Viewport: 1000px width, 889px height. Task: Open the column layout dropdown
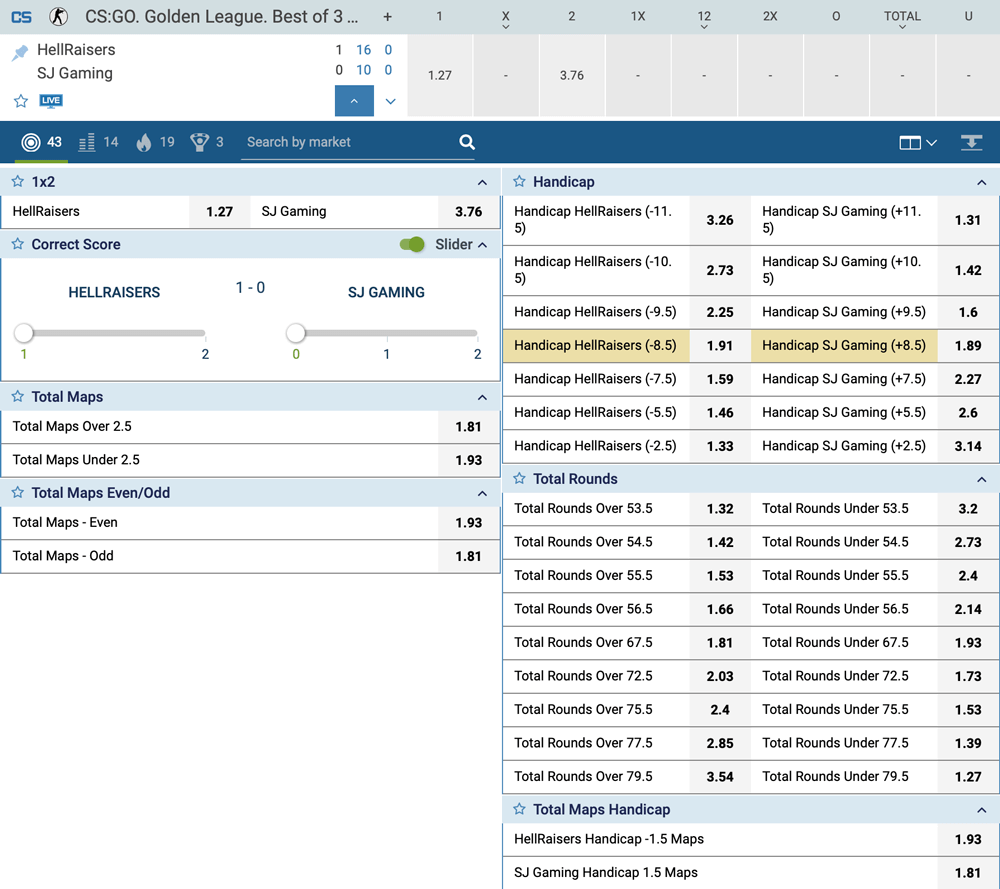pyautogui.click(x=918, y=143)
